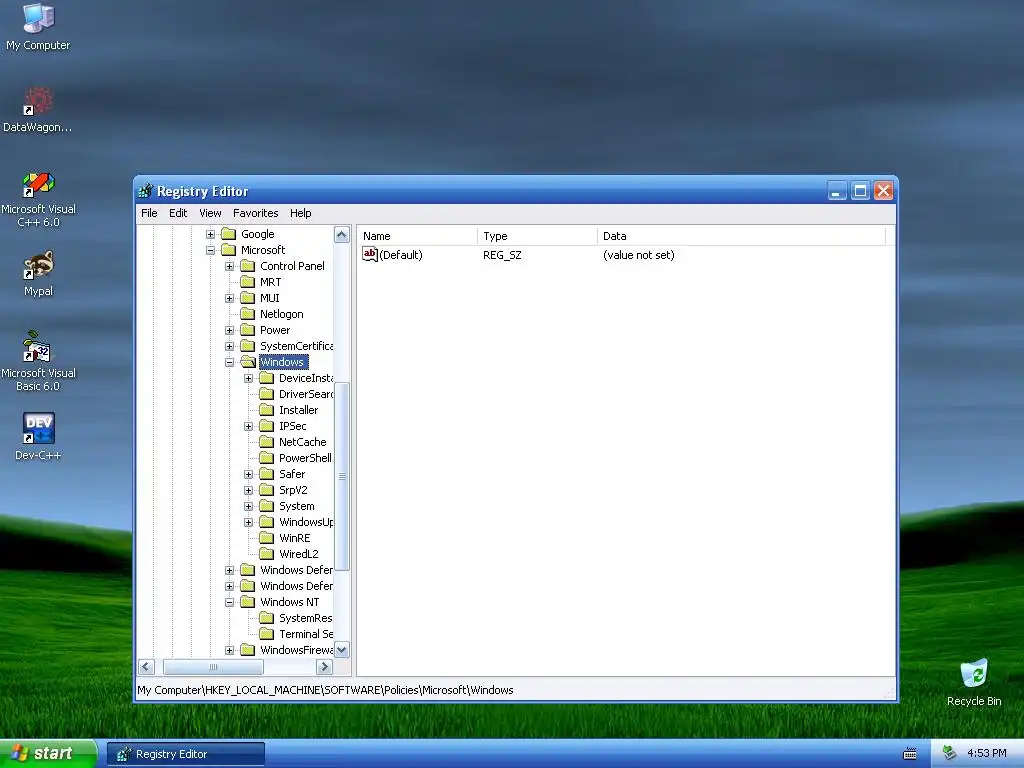Click the Netlogon key folder icon

click(x=248, y=314)
